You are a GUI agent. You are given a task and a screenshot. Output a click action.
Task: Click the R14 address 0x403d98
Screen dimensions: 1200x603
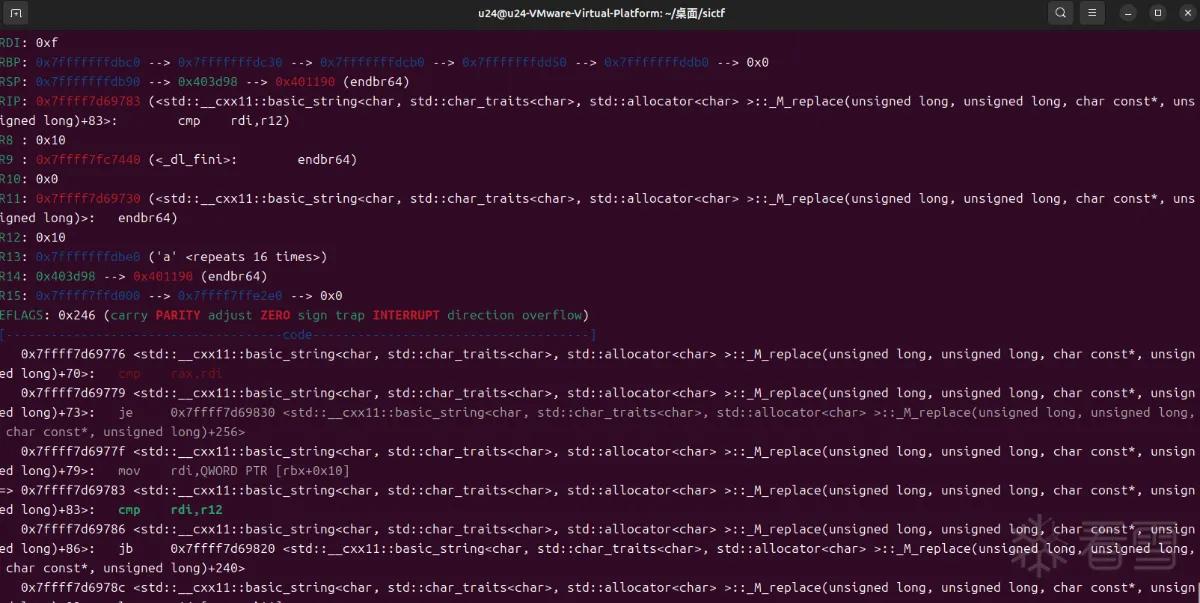point(66,276)
